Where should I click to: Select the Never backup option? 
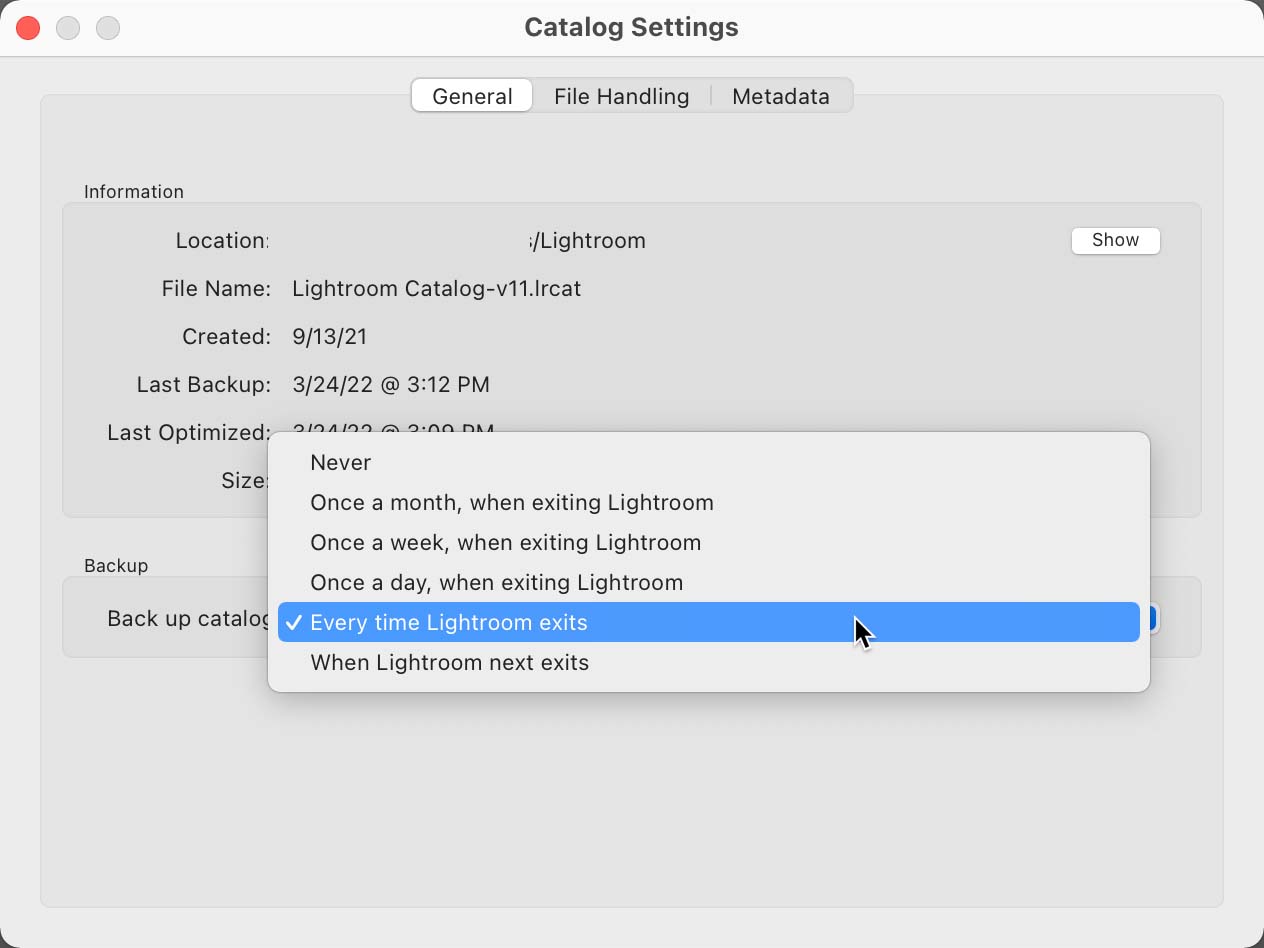point(341,462)
